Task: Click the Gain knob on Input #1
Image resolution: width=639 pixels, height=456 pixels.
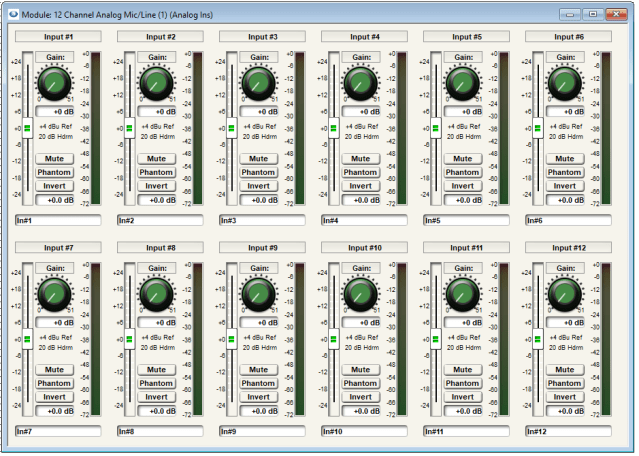Action: [54, 82]
